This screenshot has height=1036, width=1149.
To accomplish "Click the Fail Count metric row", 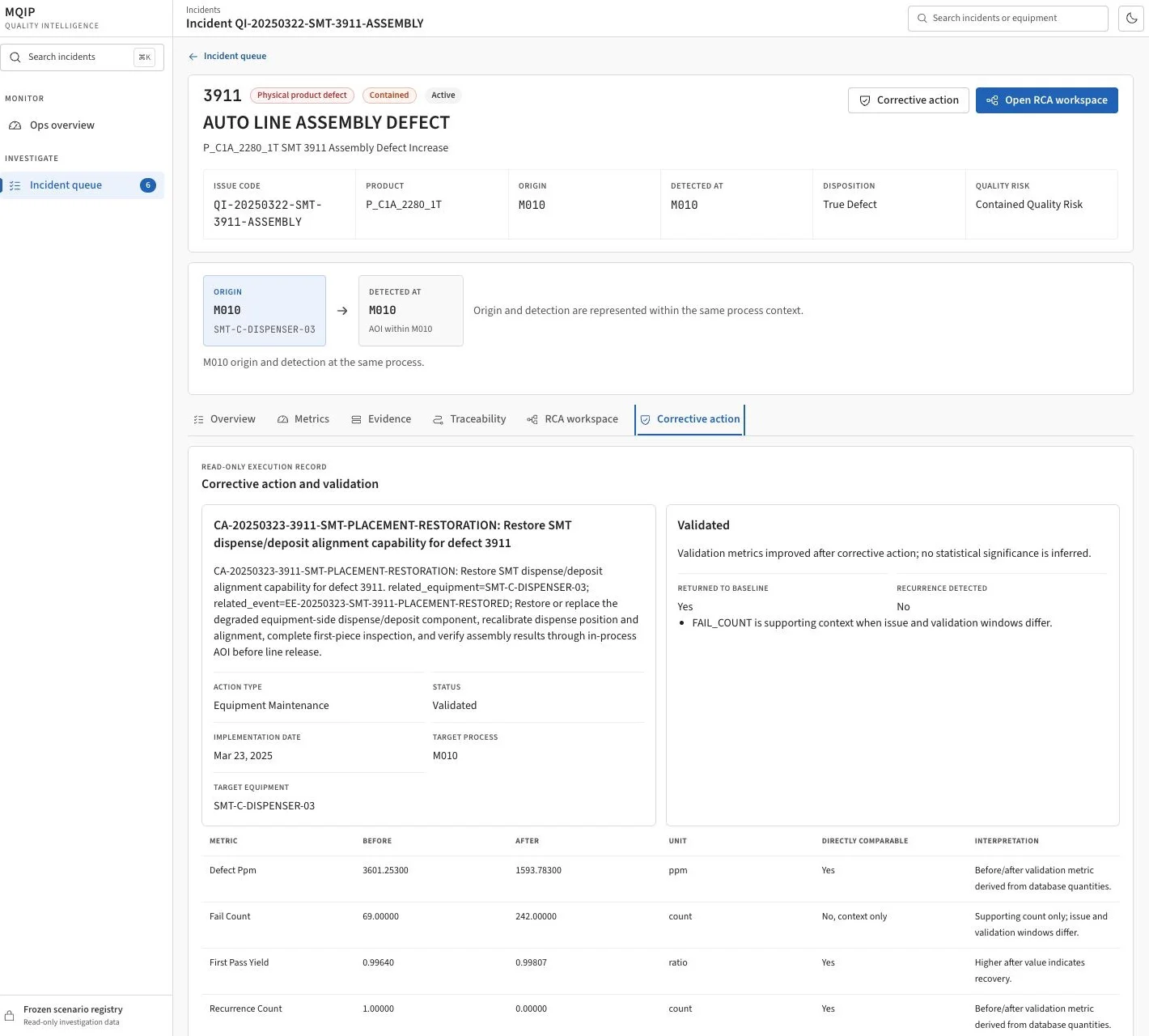I will 660,925.
